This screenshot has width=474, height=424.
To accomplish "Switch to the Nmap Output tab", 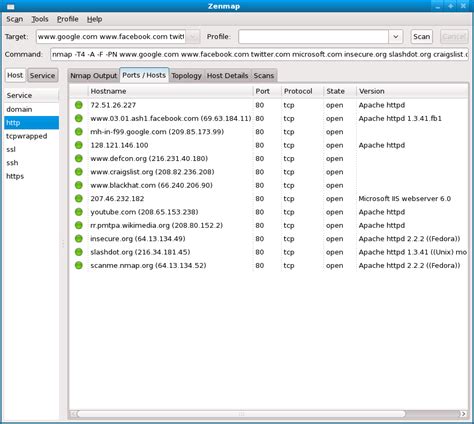I will click(93, 76).
